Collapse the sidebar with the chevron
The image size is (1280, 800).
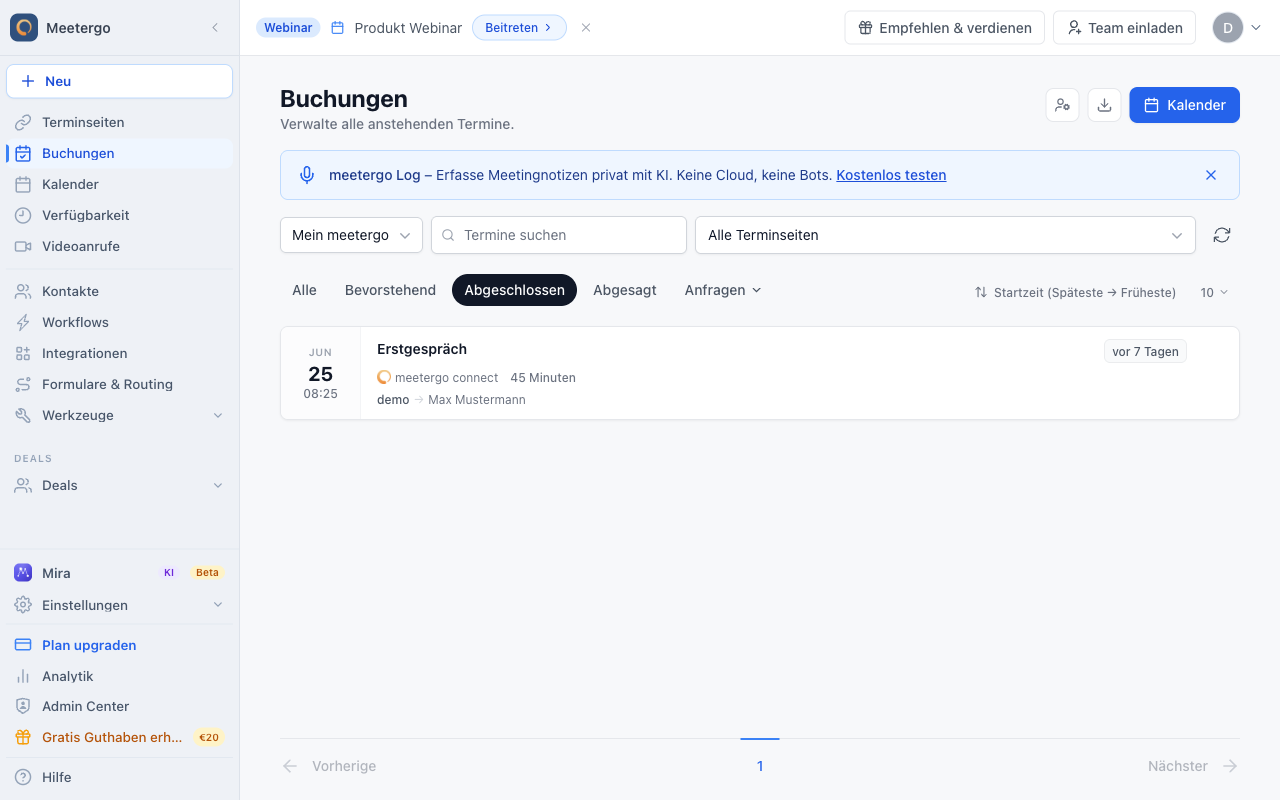click(215, 28)
